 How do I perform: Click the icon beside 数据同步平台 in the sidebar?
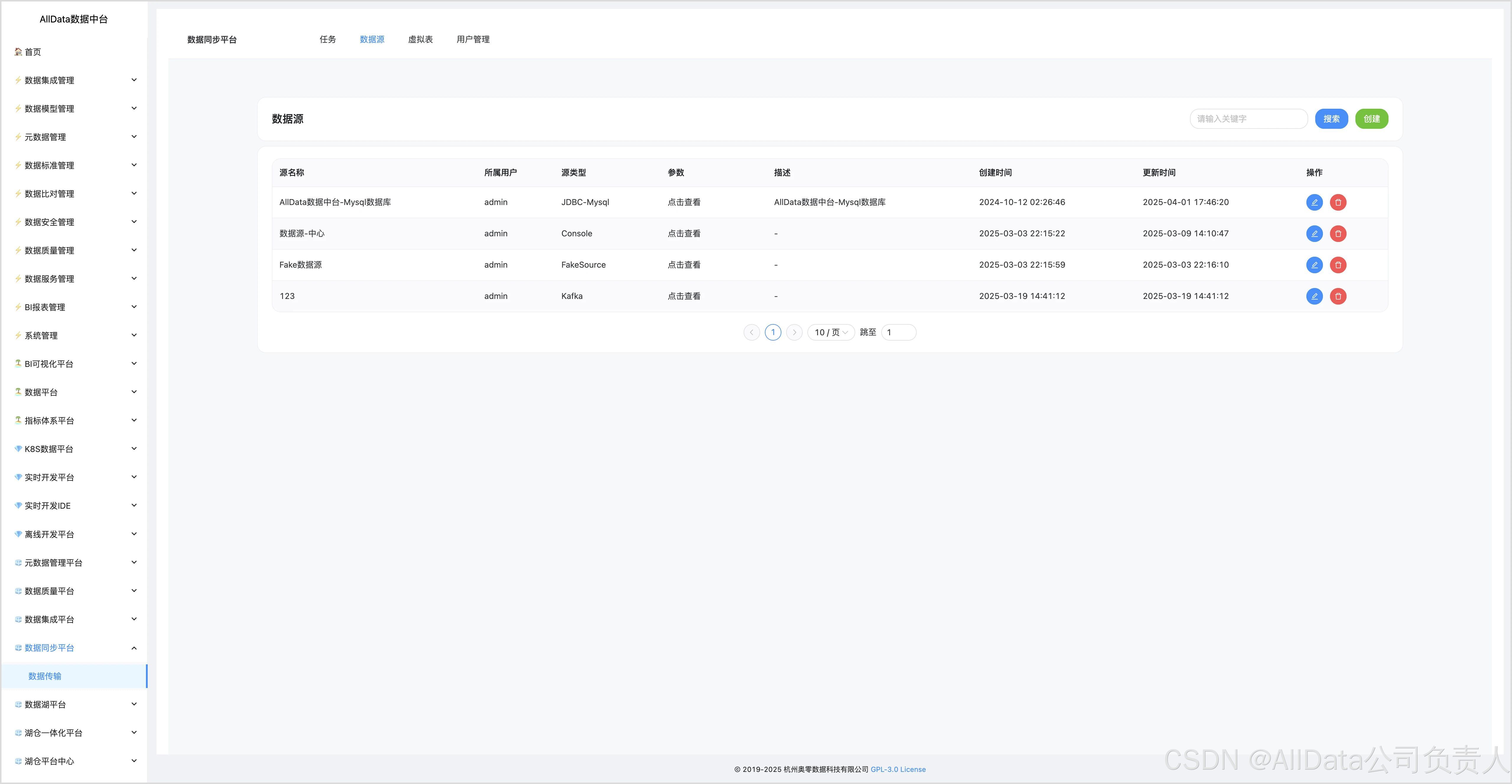point(18,647)
